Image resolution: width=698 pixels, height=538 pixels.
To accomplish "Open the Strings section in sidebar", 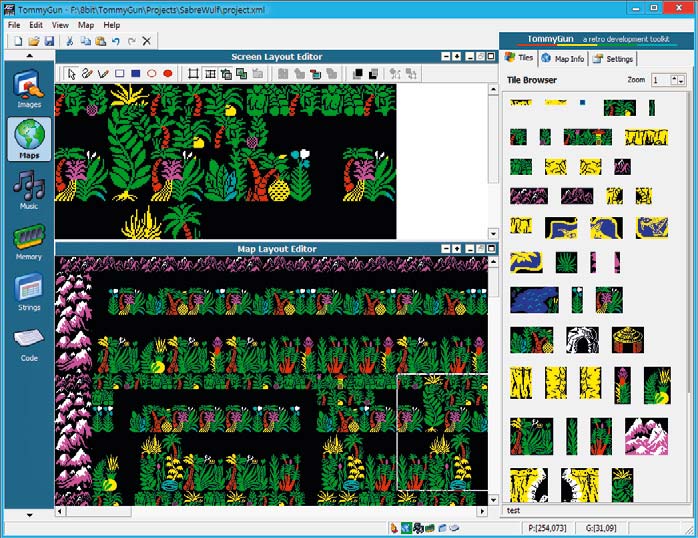I will coord(29,292).
